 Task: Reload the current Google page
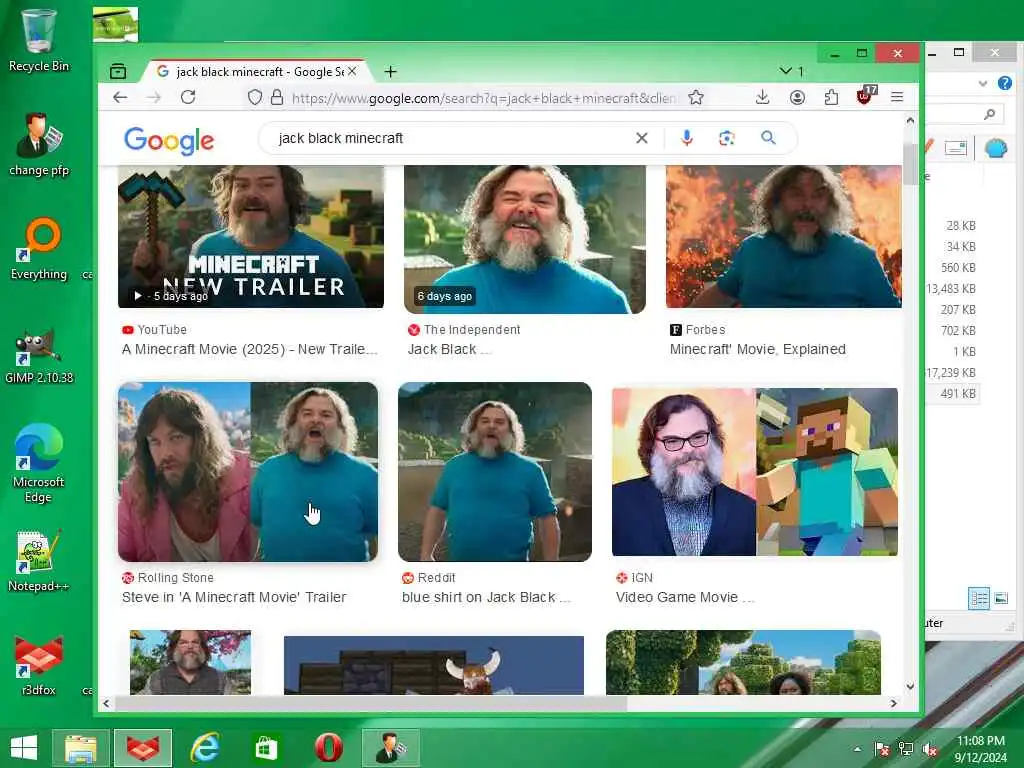pos(188,97)
